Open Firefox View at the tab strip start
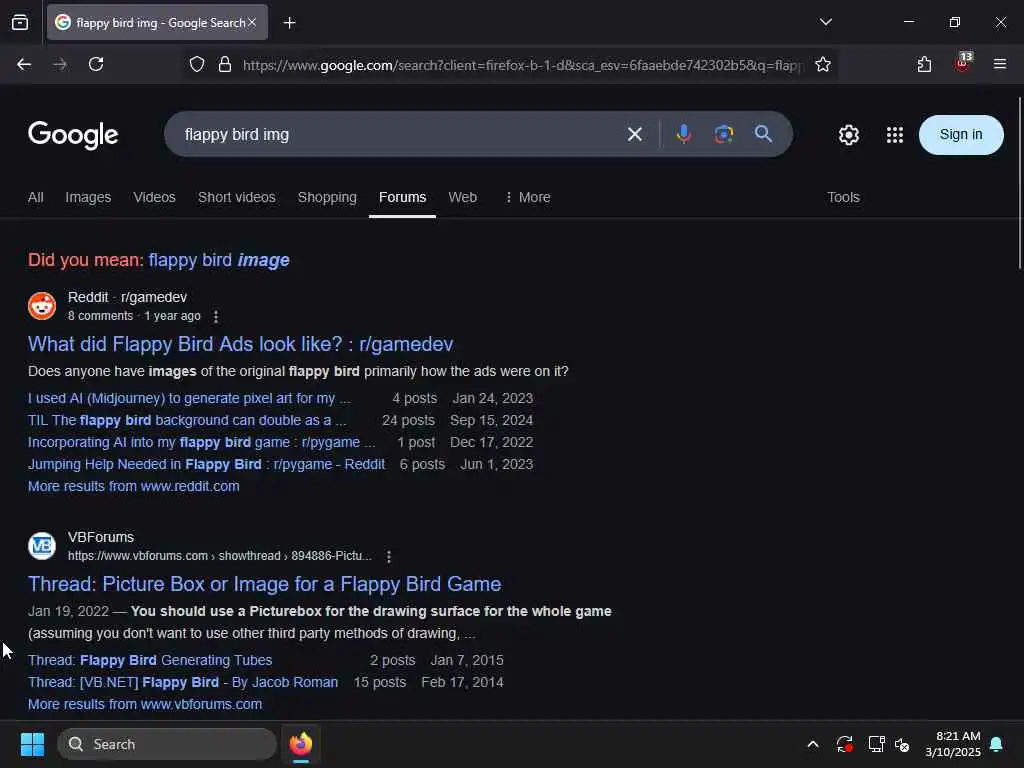Screen dimensions: 1024x768 20,22
